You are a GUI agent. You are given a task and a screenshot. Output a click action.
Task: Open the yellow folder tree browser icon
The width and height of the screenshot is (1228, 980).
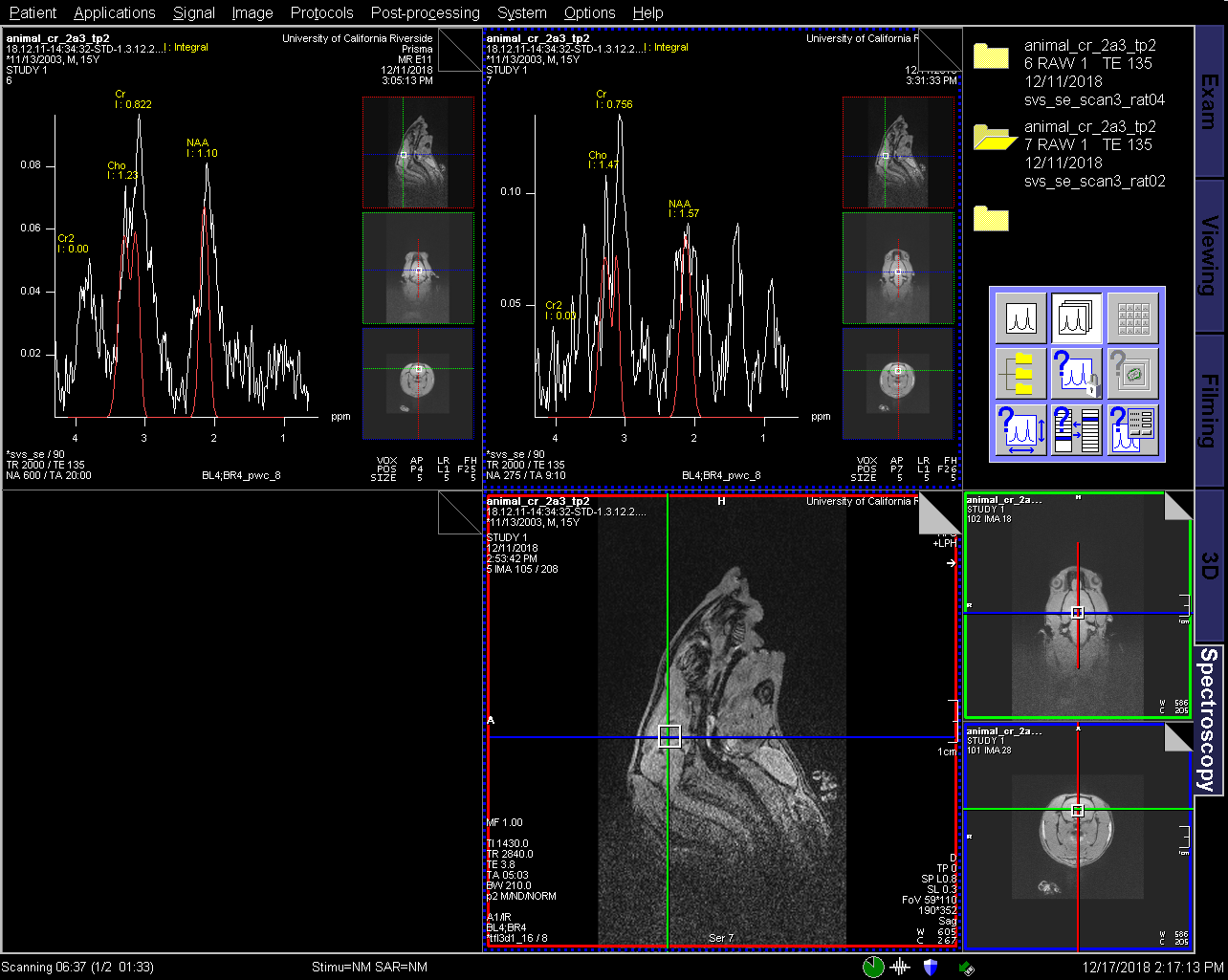pyautogui.click(x=1021, y=374)
